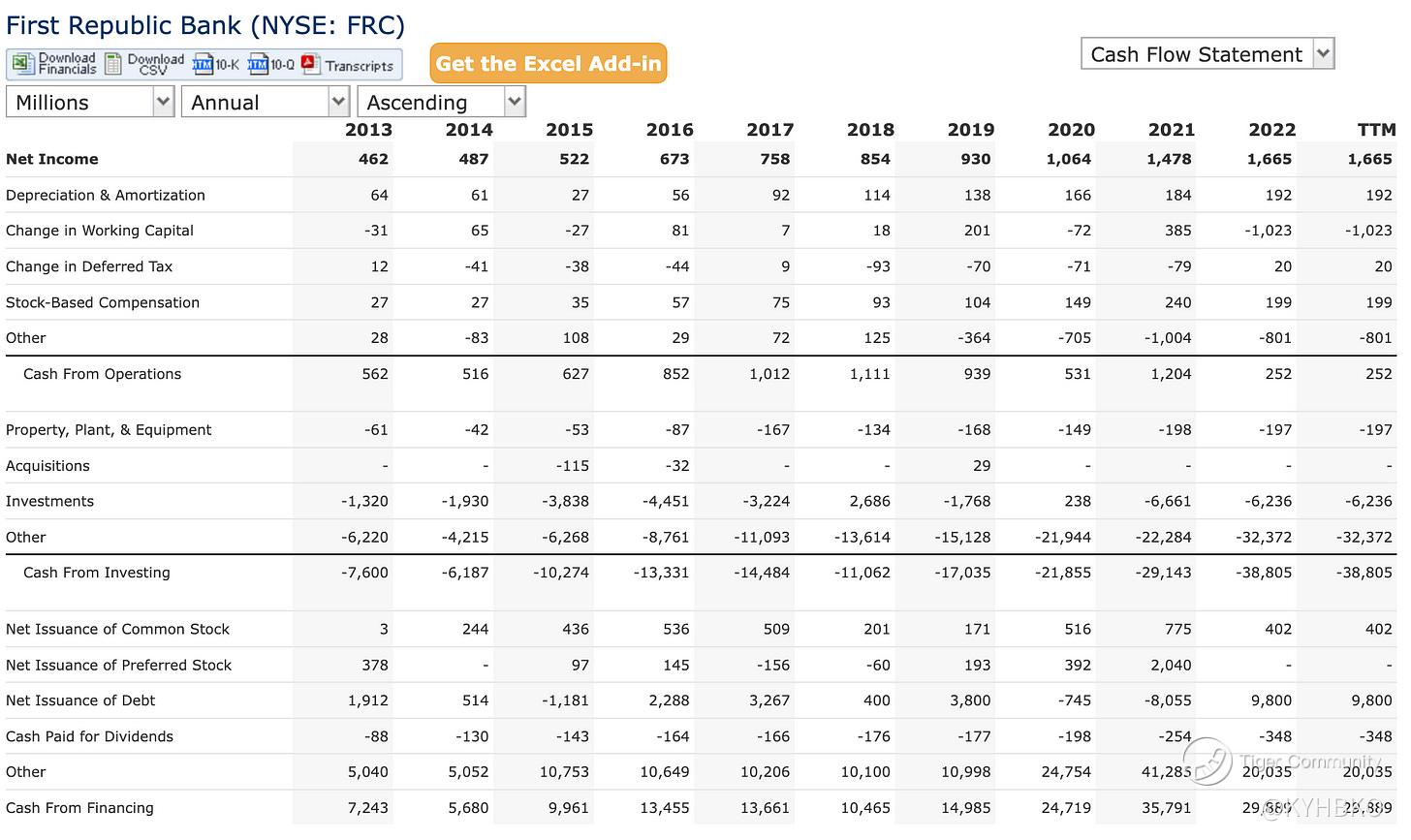1411x840 pixels.
Task: Click the Excel icon for Download Financials
Action: (x=22, y=65)
